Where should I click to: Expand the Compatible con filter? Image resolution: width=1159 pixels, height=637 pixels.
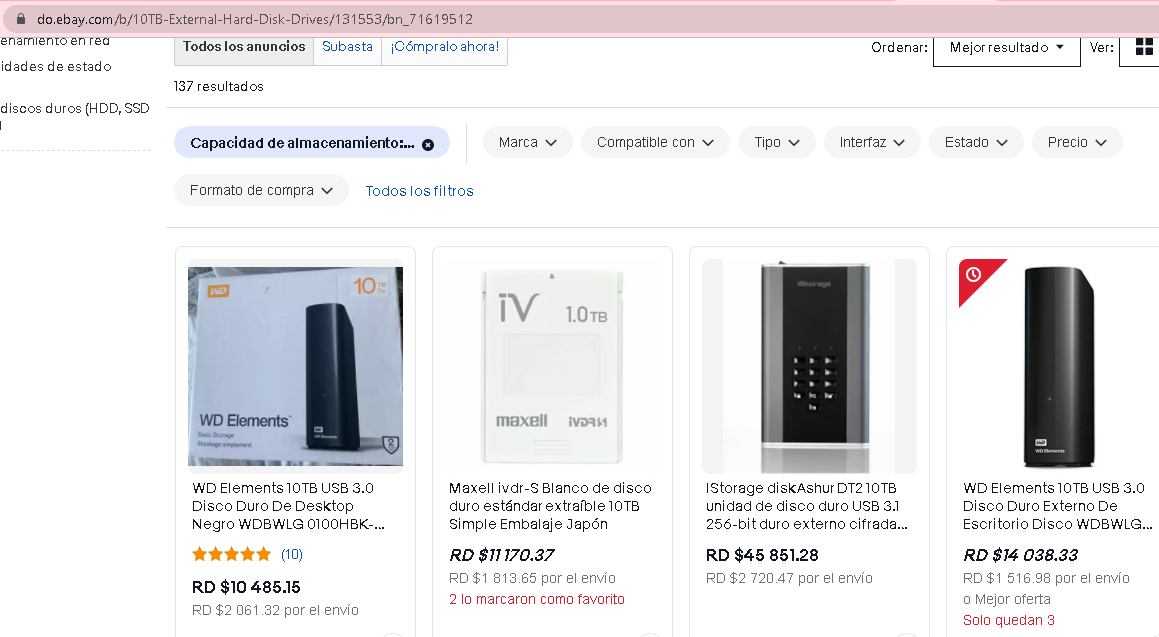point(655,143)
